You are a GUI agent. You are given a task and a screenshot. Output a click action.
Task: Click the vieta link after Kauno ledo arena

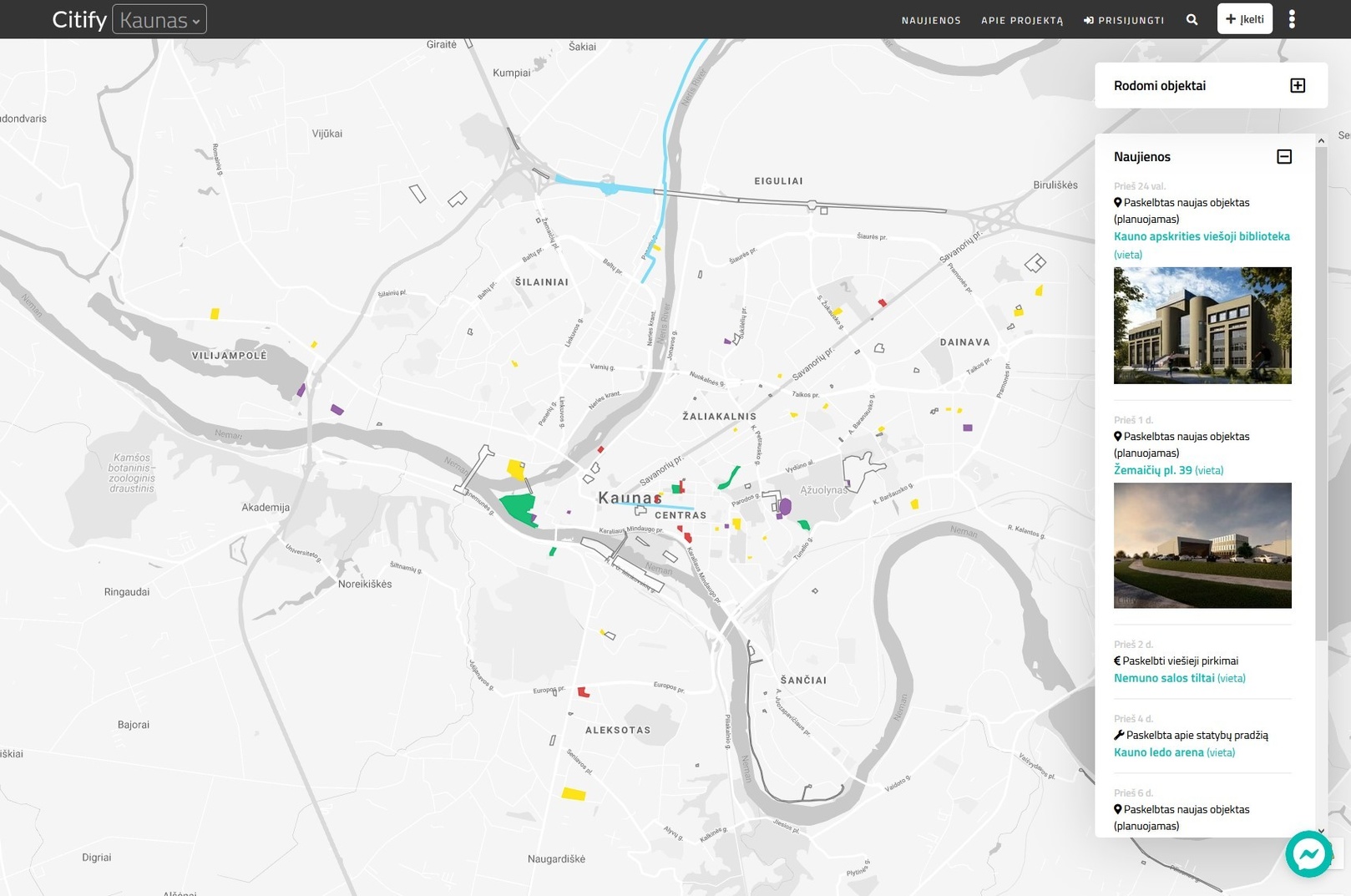point(1221,753)
